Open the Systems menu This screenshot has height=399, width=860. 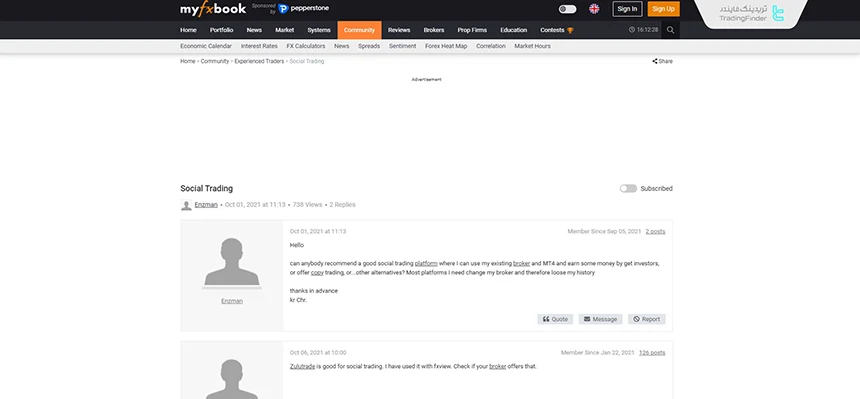pyautogui.click(x=319, y=30)
